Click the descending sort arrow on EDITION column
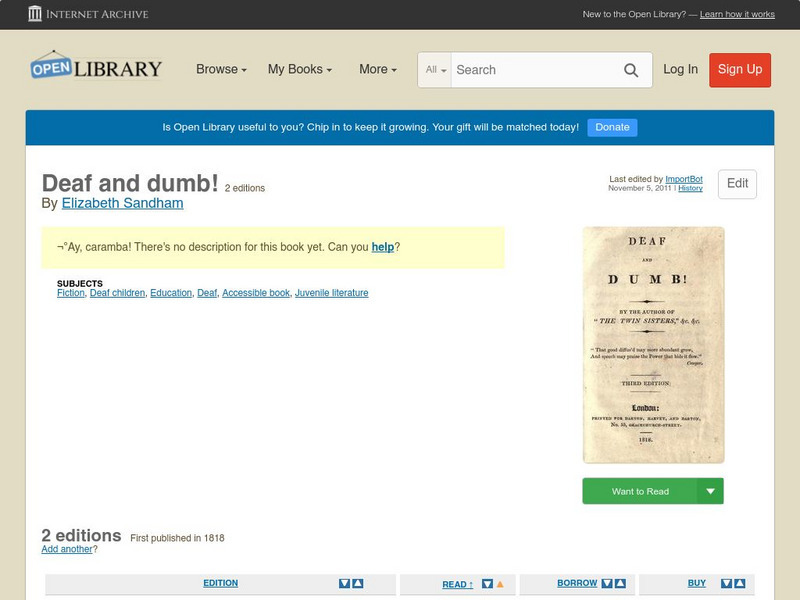The image size is (800, 600). coord(343,583)
